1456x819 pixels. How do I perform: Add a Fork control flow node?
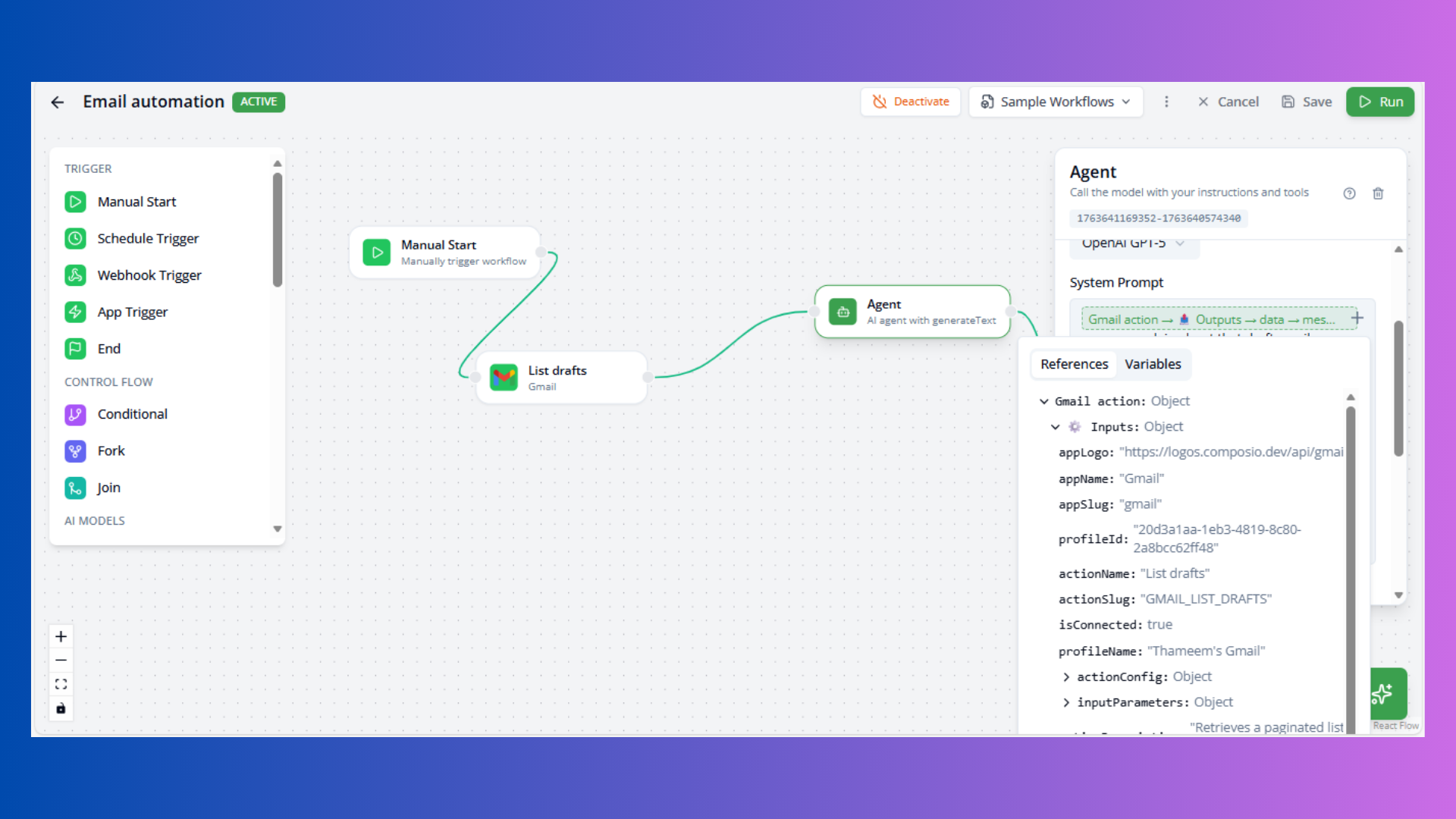pyautogui.click(x=111, y=450)
